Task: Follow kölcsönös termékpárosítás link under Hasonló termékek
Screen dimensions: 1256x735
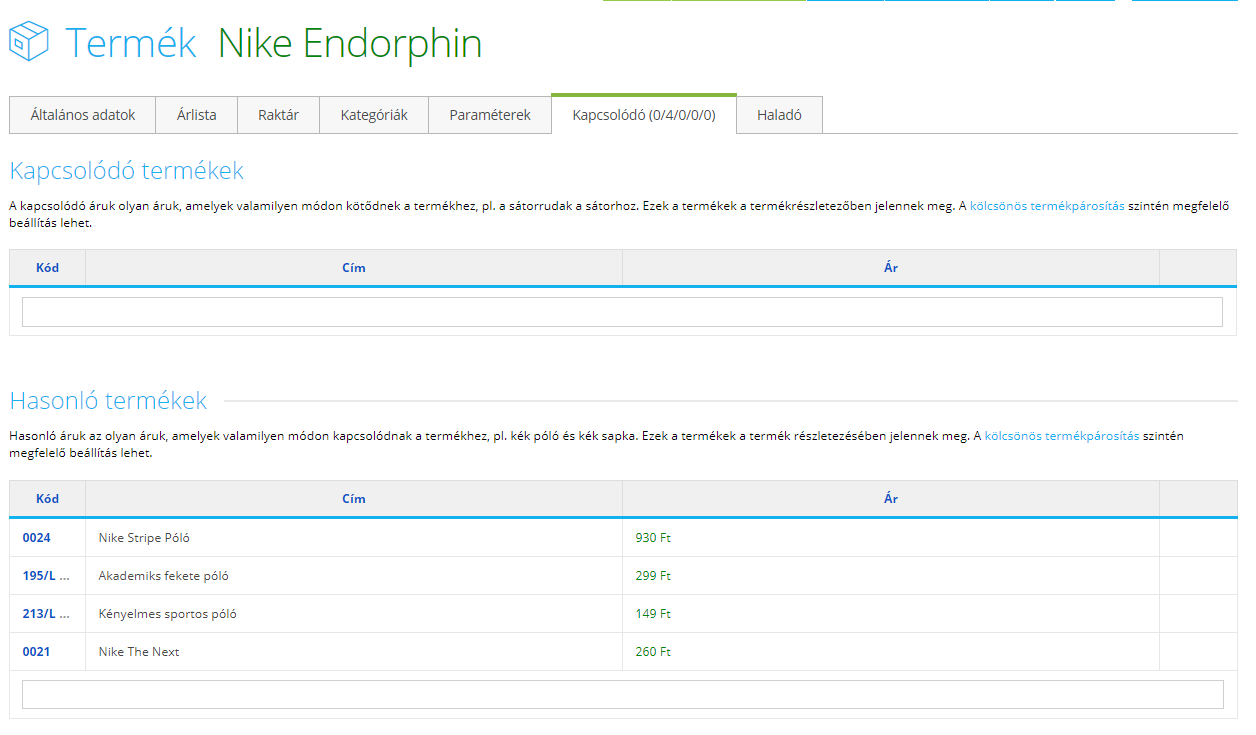Action: click(x=1062, y=436)
